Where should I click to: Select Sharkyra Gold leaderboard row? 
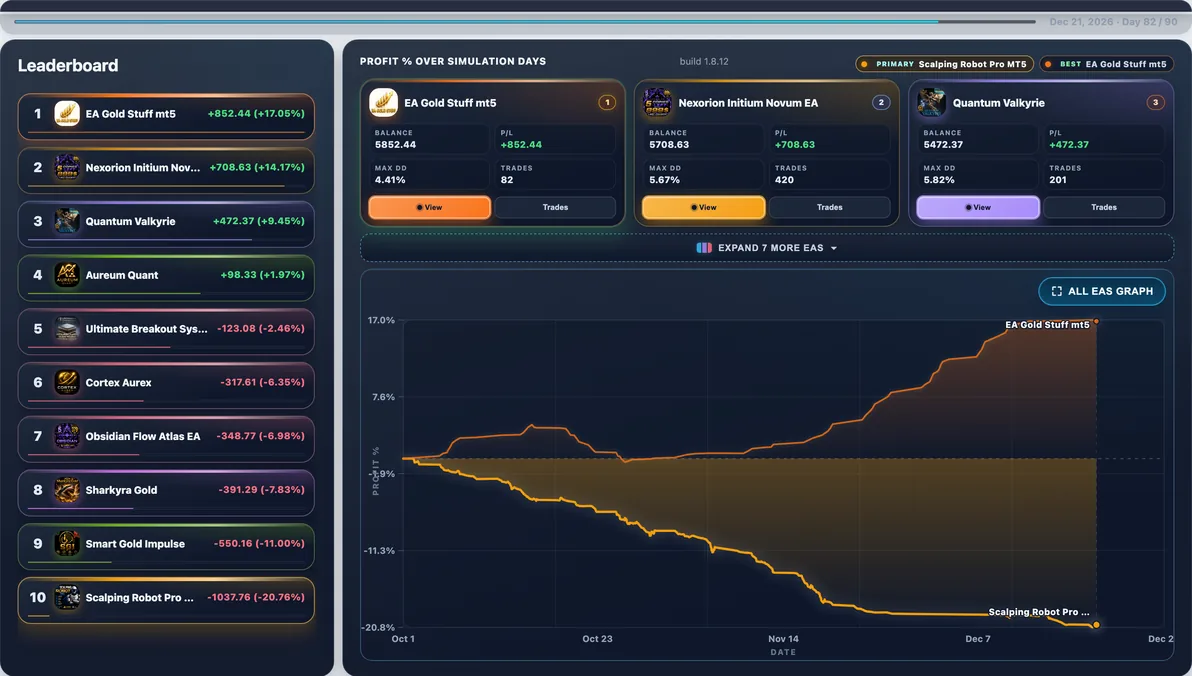coord(166,493)
